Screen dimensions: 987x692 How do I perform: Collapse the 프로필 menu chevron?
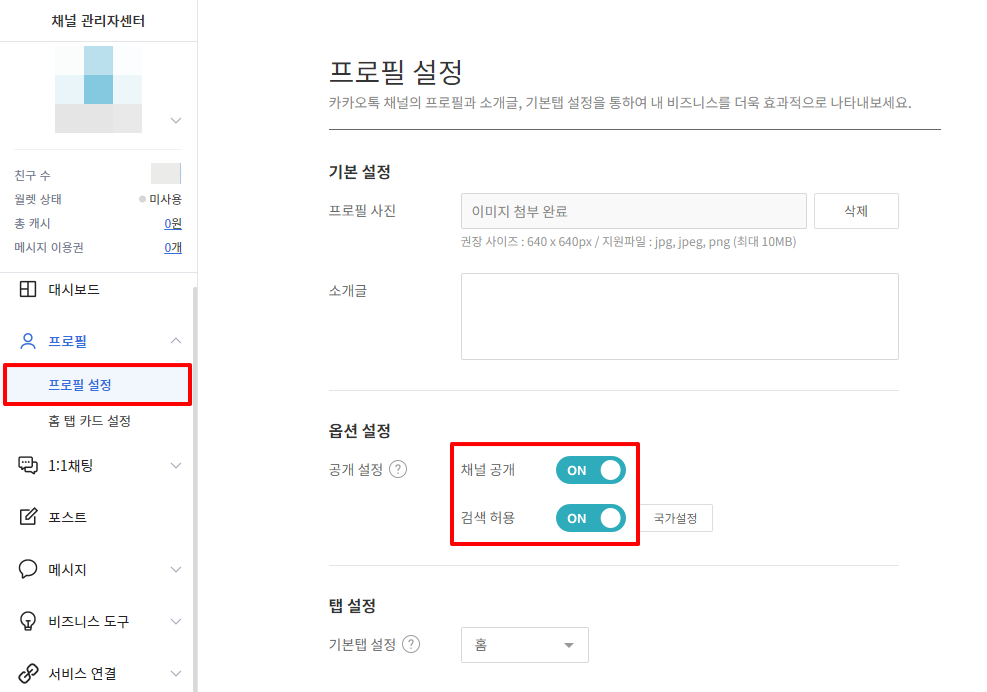click(176, 341)
